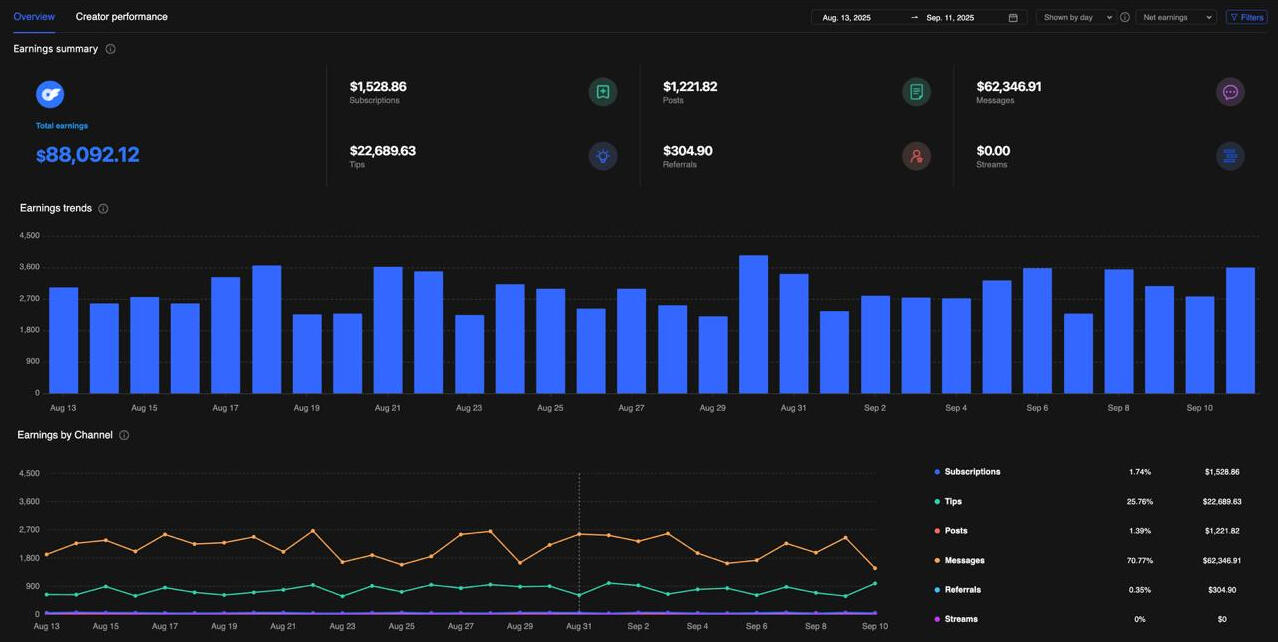Image resolution: width=1278 pixels, height=642 pixels.
Task: Click the Referrals person icon
Action: 916,156
